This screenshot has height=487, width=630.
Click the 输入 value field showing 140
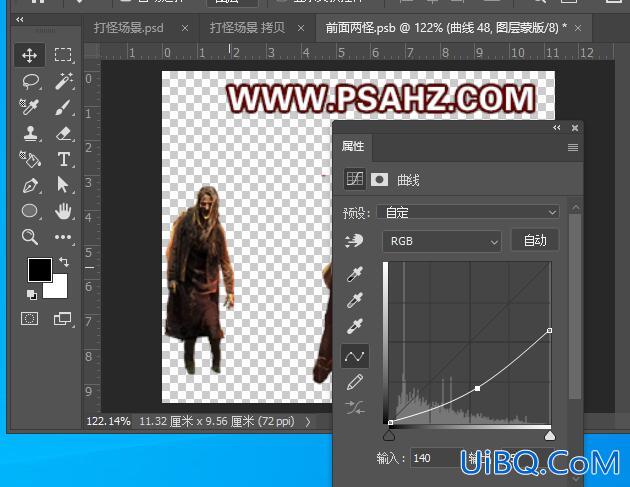coord(436,458)
